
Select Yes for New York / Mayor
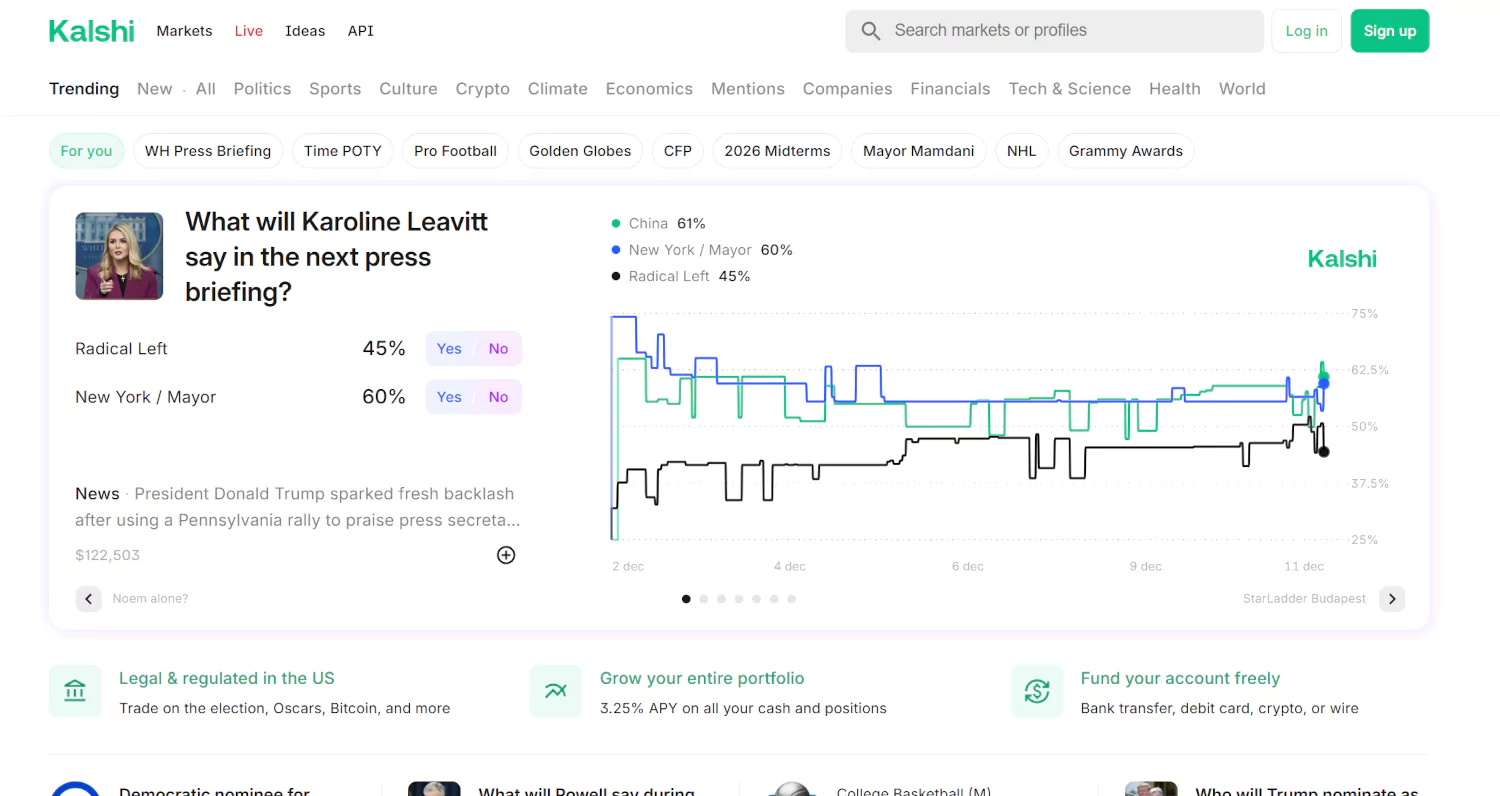(449, 397)
